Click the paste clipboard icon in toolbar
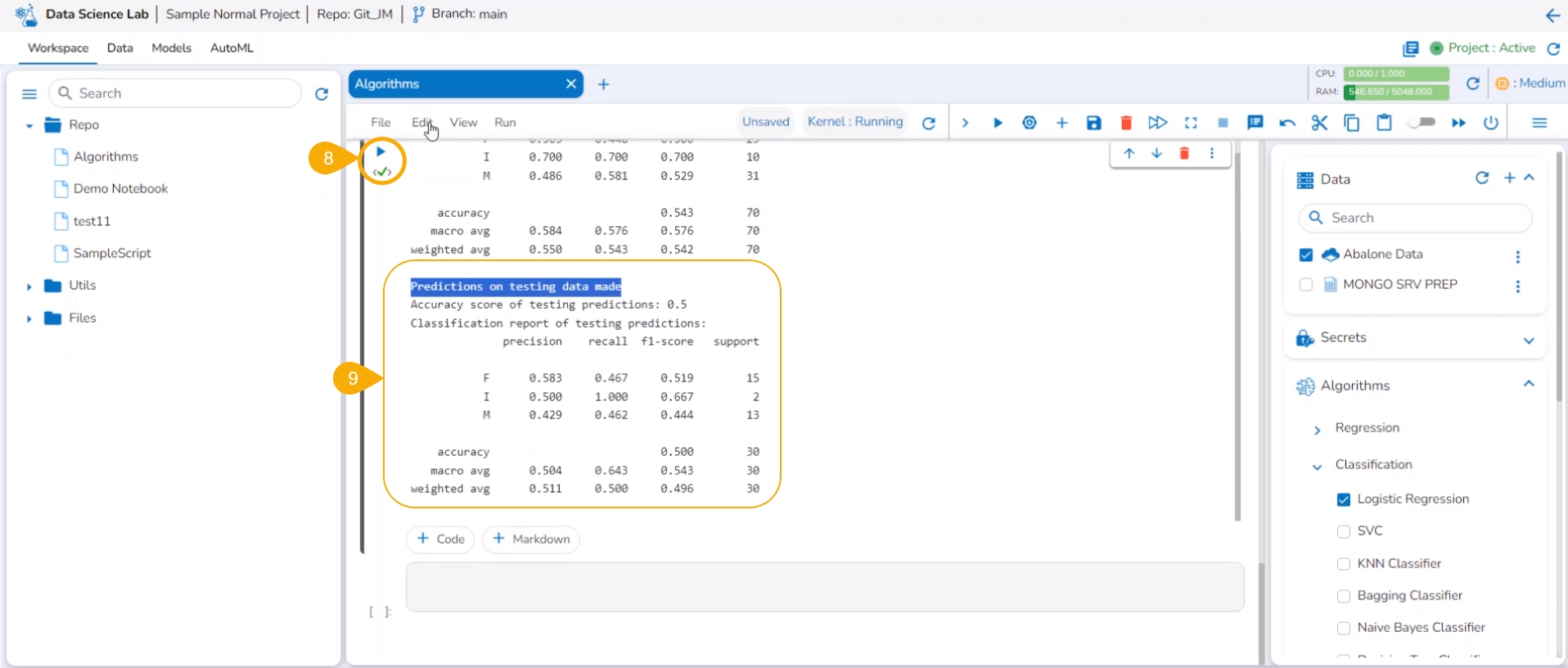Image resolution: width=1568 pixels, height=668 pixels. coord(1384,123)
